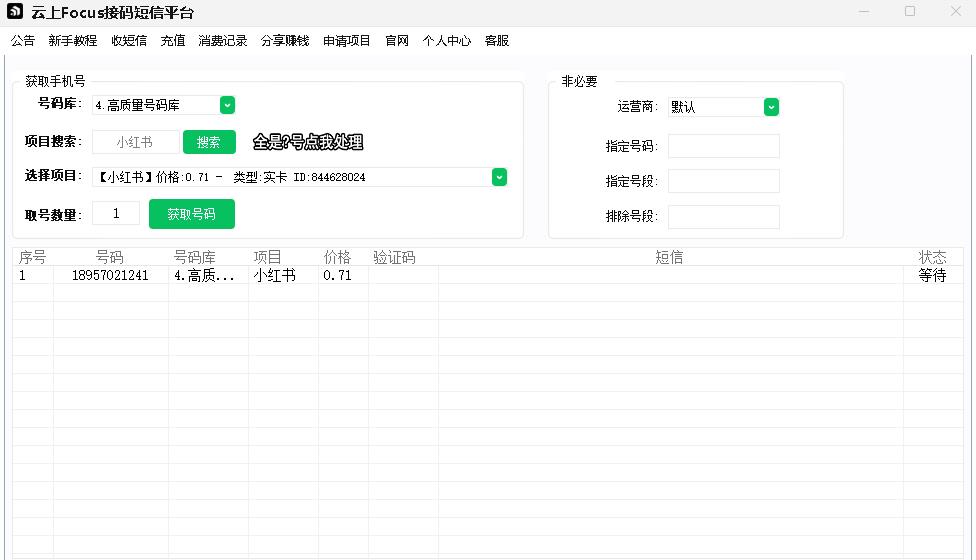Contact 客服 from menu bar
Viewport: 976px width, 560px height.
(497, 41)
